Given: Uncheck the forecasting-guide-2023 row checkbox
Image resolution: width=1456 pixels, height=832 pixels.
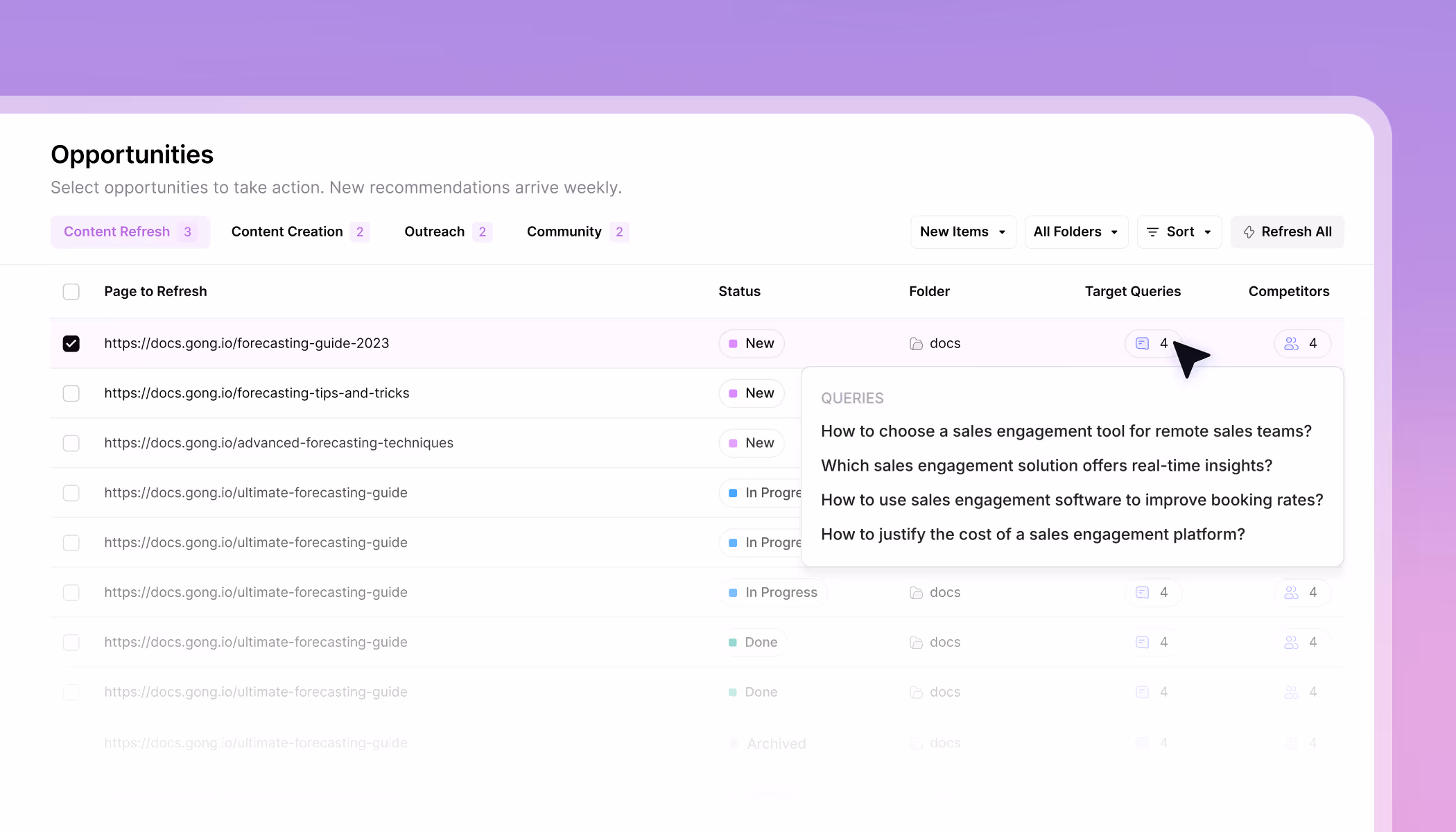Looking at the screenshot, I should (x=71, y=343).
